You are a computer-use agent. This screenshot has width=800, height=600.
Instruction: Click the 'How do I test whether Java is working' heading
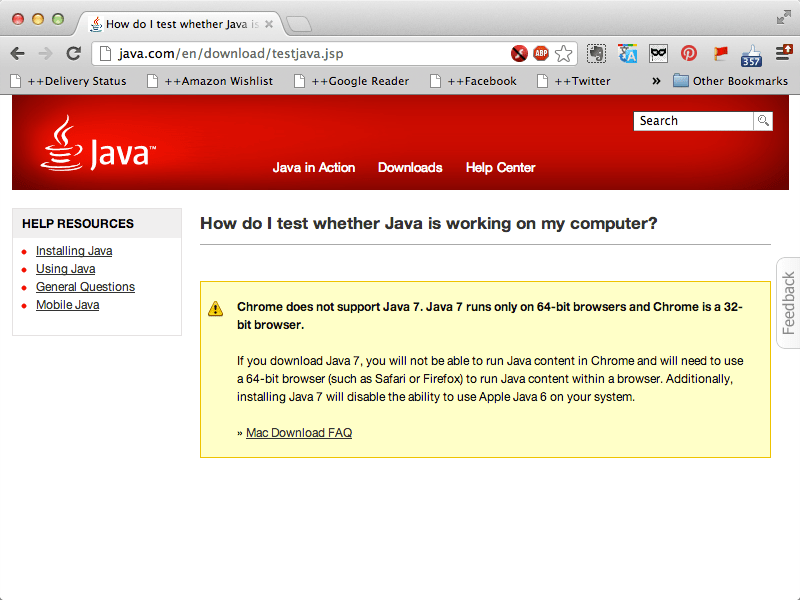429,223
